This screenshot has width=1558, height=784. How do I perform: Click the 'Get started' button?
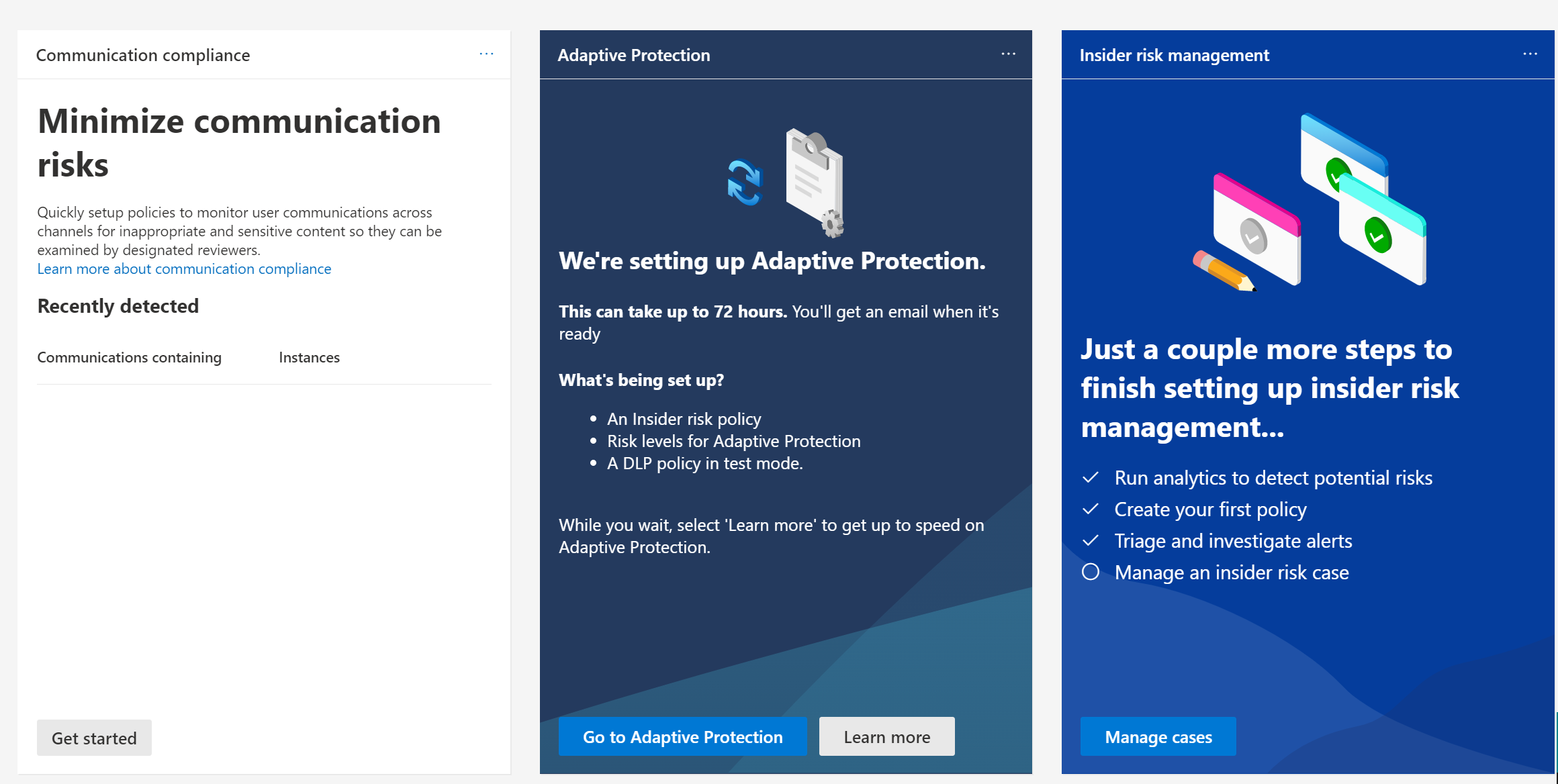tap(94, 738)
